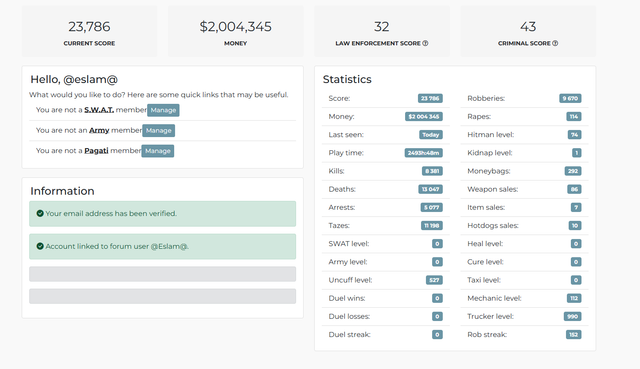640x369 pixels.
Task: Click the Statistics heading
Action: [x=347, y=79]
